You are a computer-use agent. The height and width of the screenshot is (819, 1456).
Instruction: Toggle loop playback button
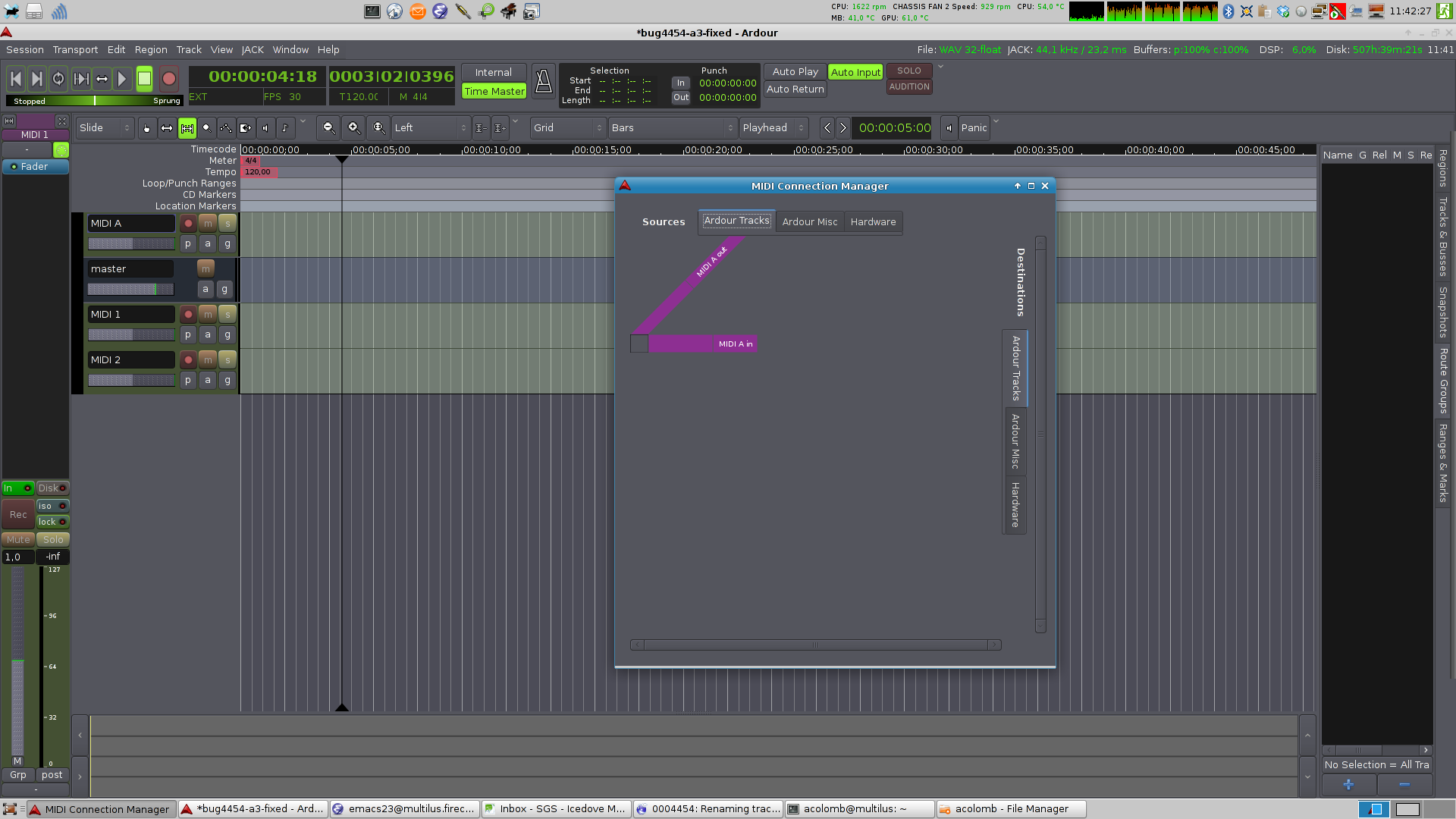click(58, 79)
